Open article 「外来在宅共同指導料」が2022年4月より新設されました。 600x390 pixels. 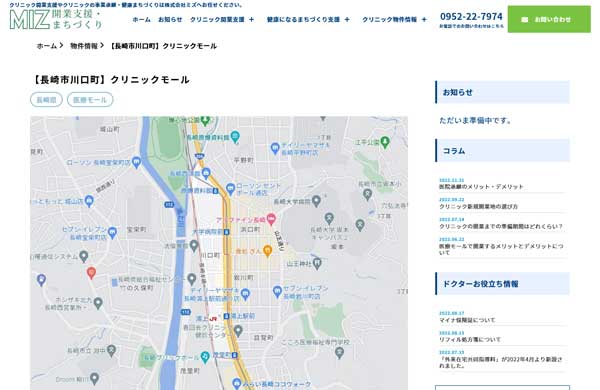[501, 362]
